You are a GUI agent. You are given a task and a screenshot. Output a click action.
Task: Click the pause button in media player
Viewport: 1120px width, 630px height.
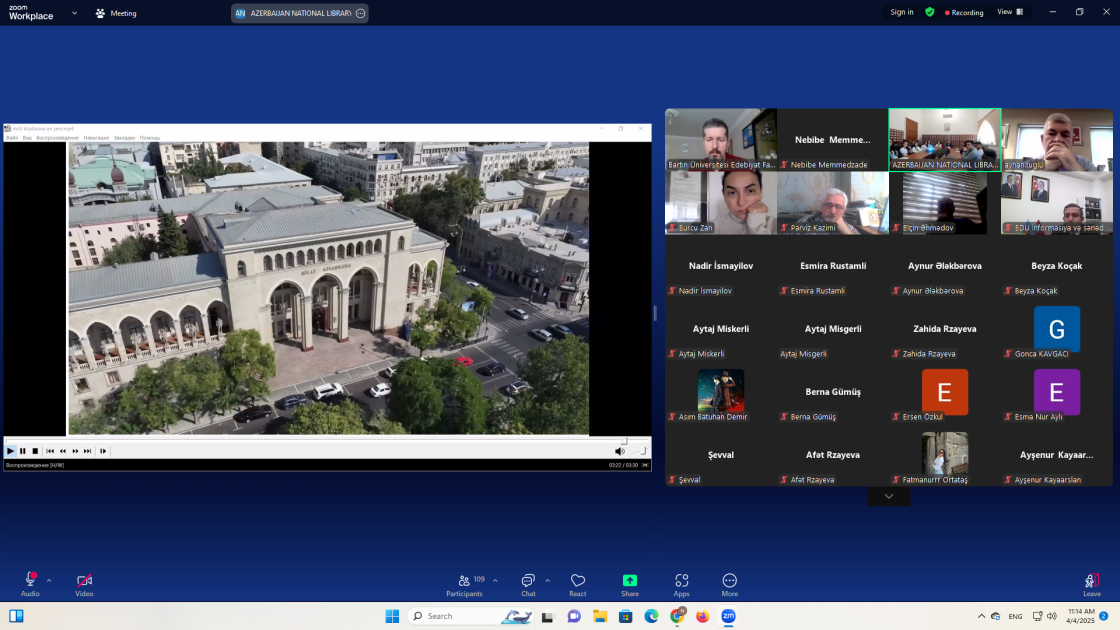[23, 451]
